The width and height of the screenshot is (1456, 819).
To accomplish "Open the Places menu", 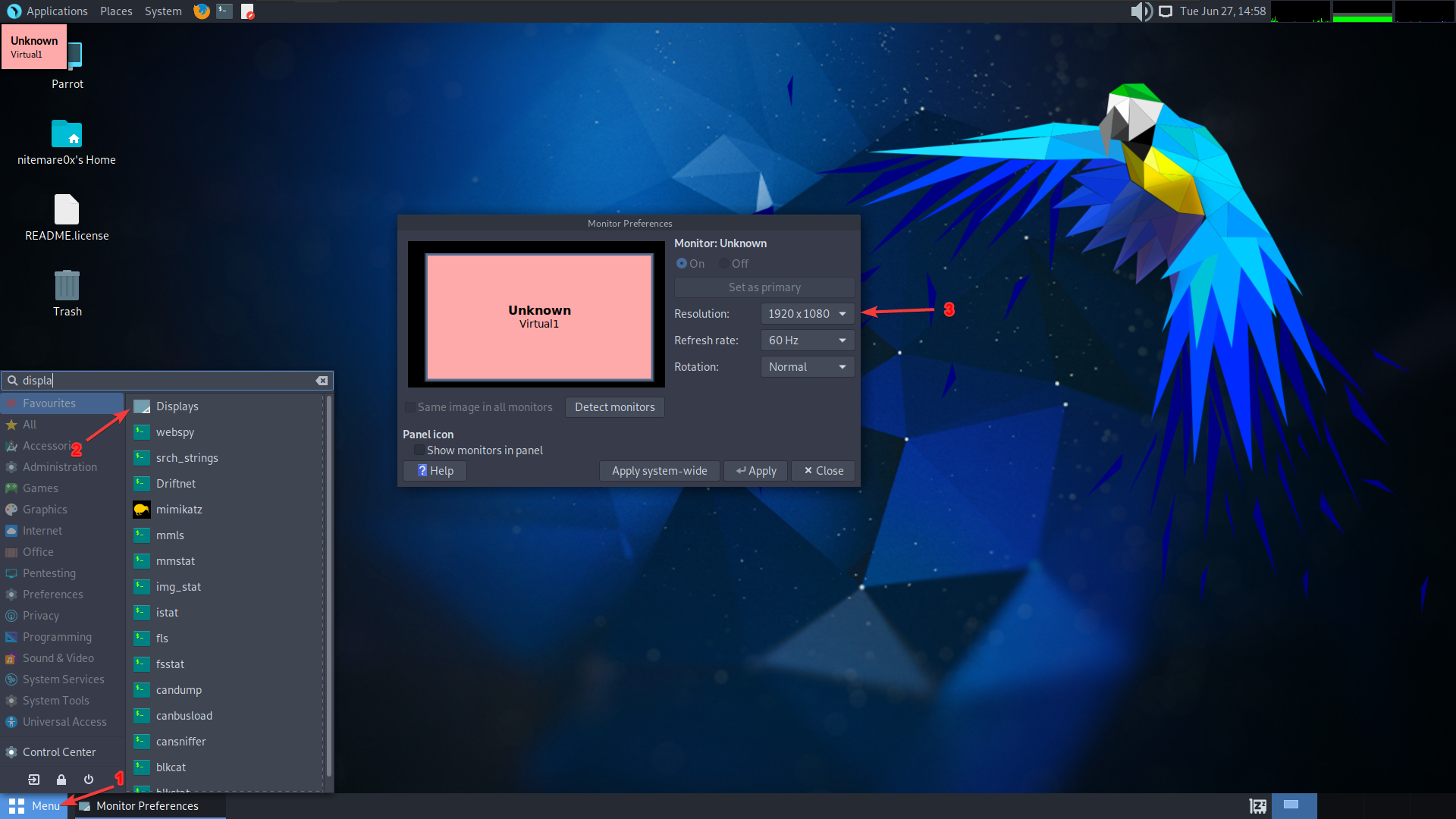I will point(116,11).
